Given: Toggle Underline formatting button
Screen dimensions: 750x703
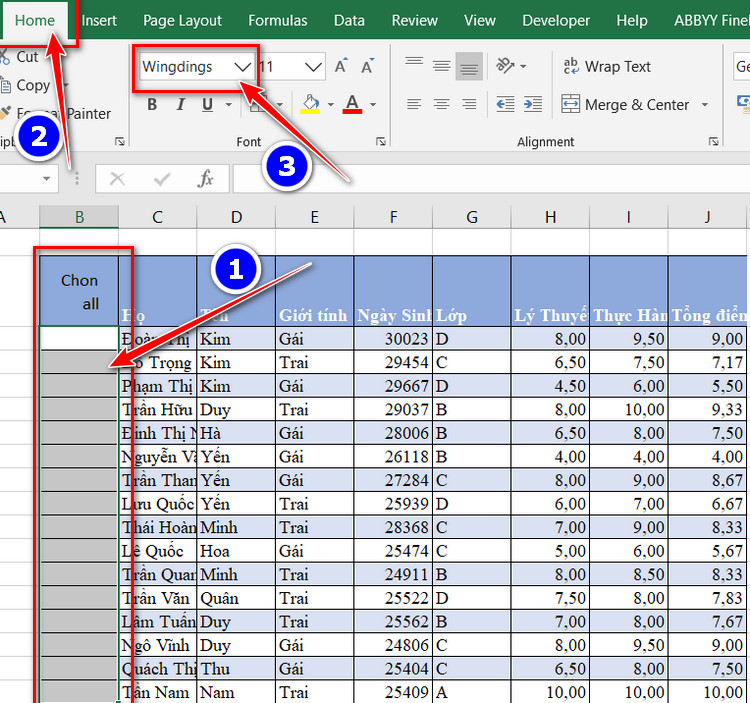Looking at the screenshot, I should (x=207, y=104).
